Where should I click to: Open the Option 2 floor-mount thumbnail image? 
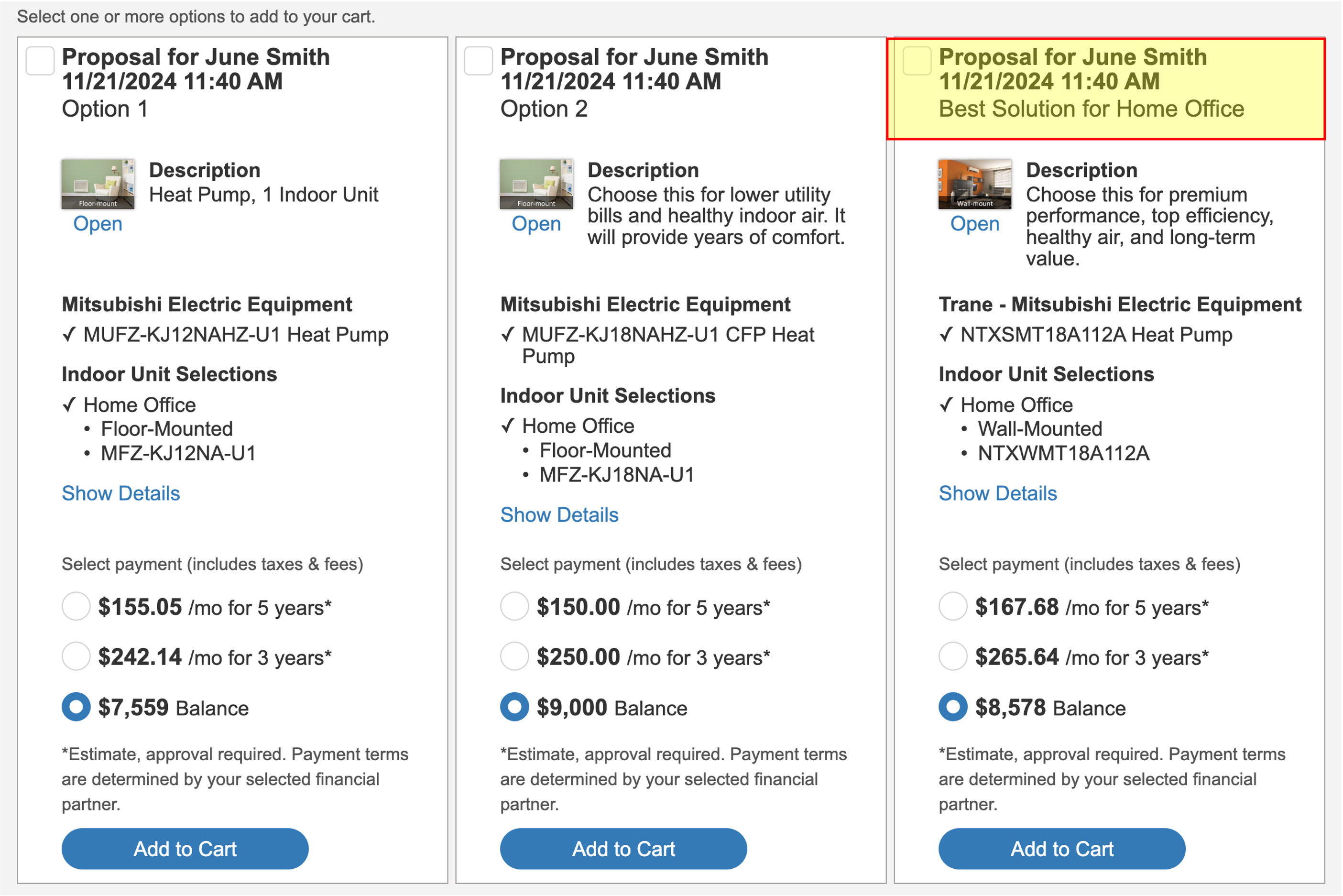pos(536,184)
